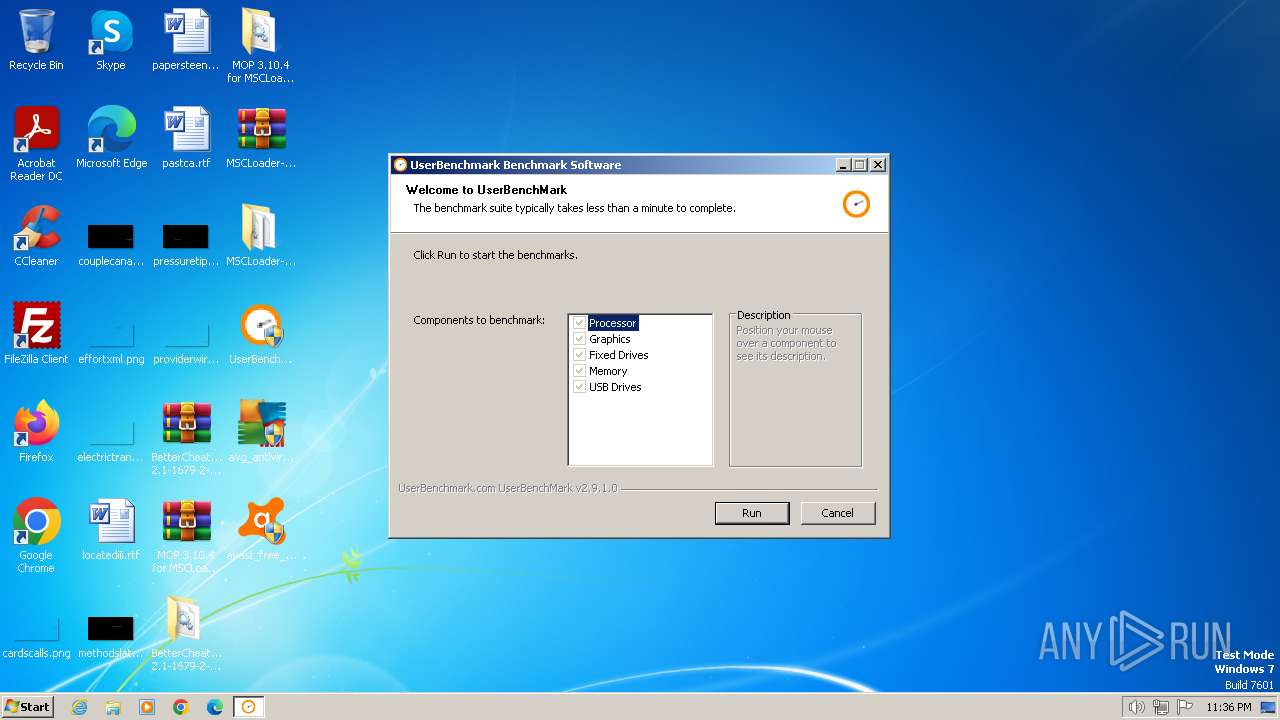Select the cardscalls.png file icon

(x=36, y=638)
